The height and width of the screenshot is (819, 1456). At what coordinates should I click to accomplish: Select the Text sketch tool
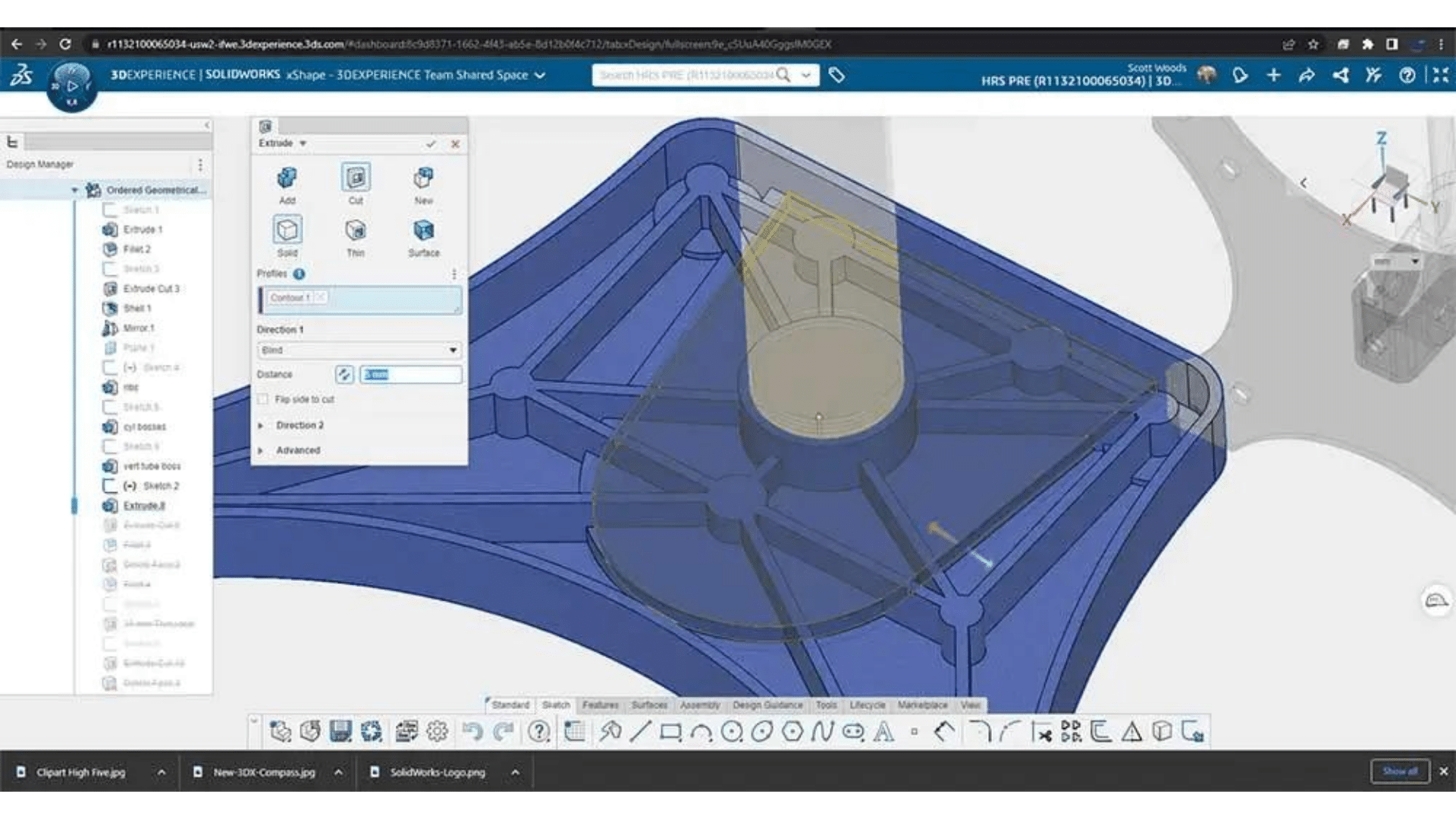883,732
